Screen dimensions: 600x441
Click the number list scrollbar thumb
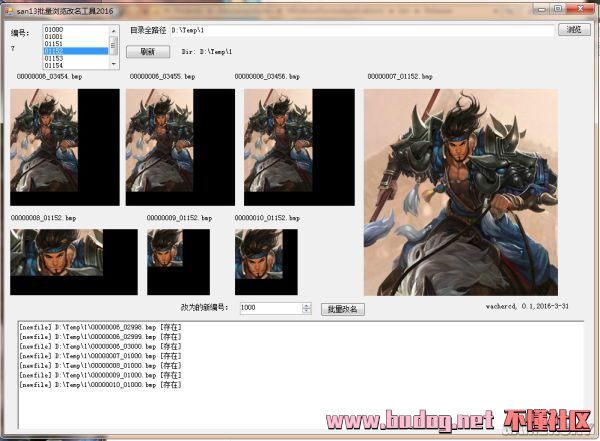coord(114,45)
